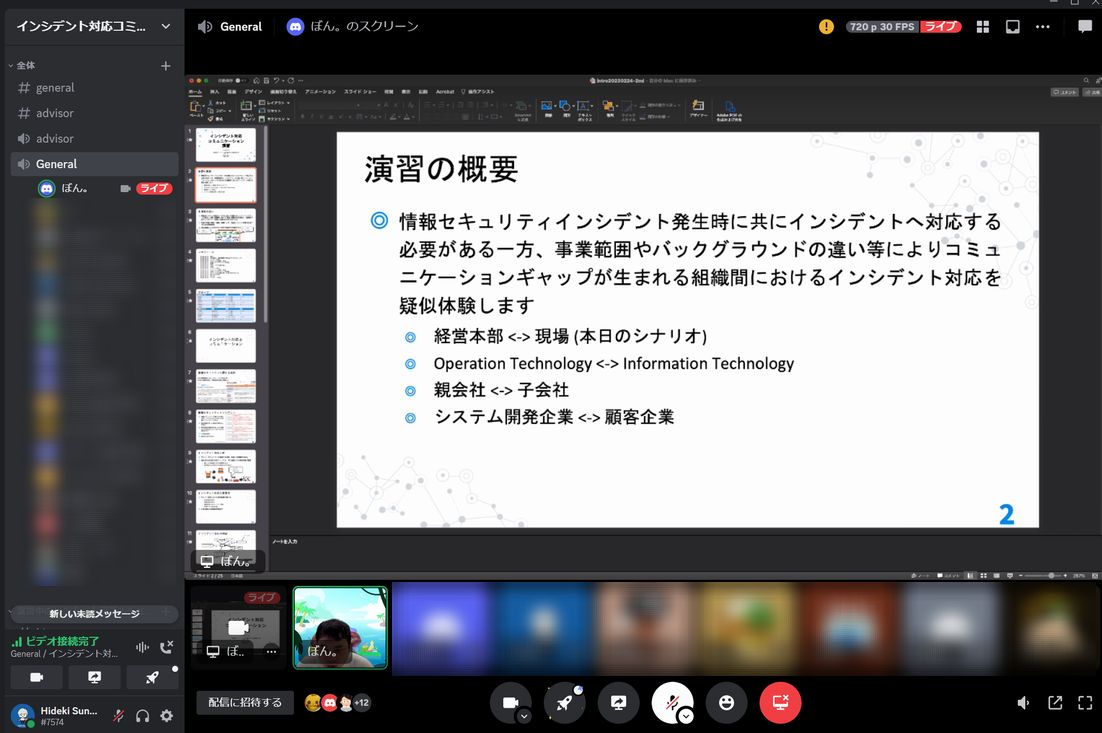Disconnect from the voice call
This screenshot has width=1102, height=733.
click(165, 647)
